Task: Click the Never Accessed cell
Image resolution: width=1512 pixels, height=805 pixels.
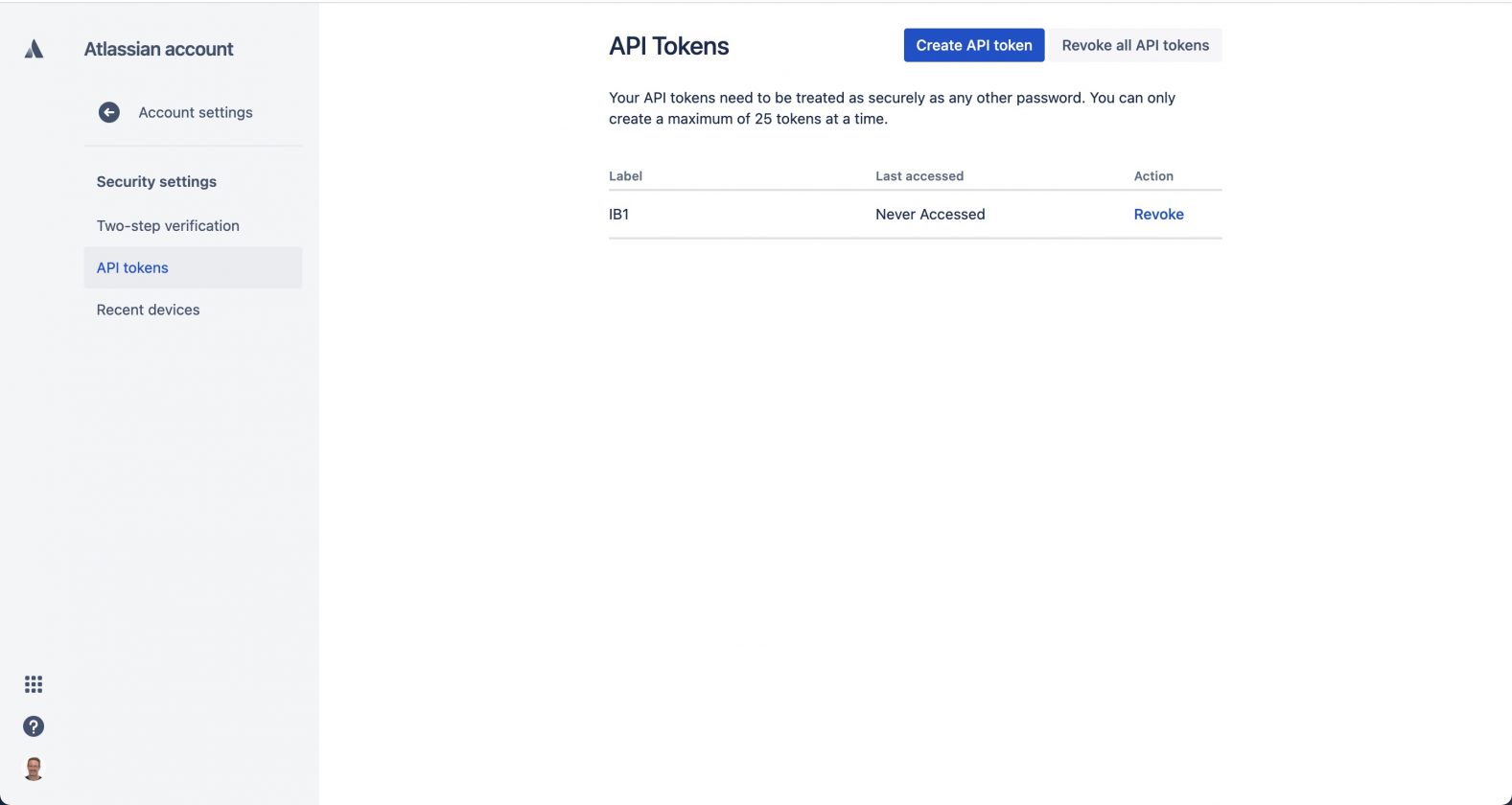Action: point(930,215)
